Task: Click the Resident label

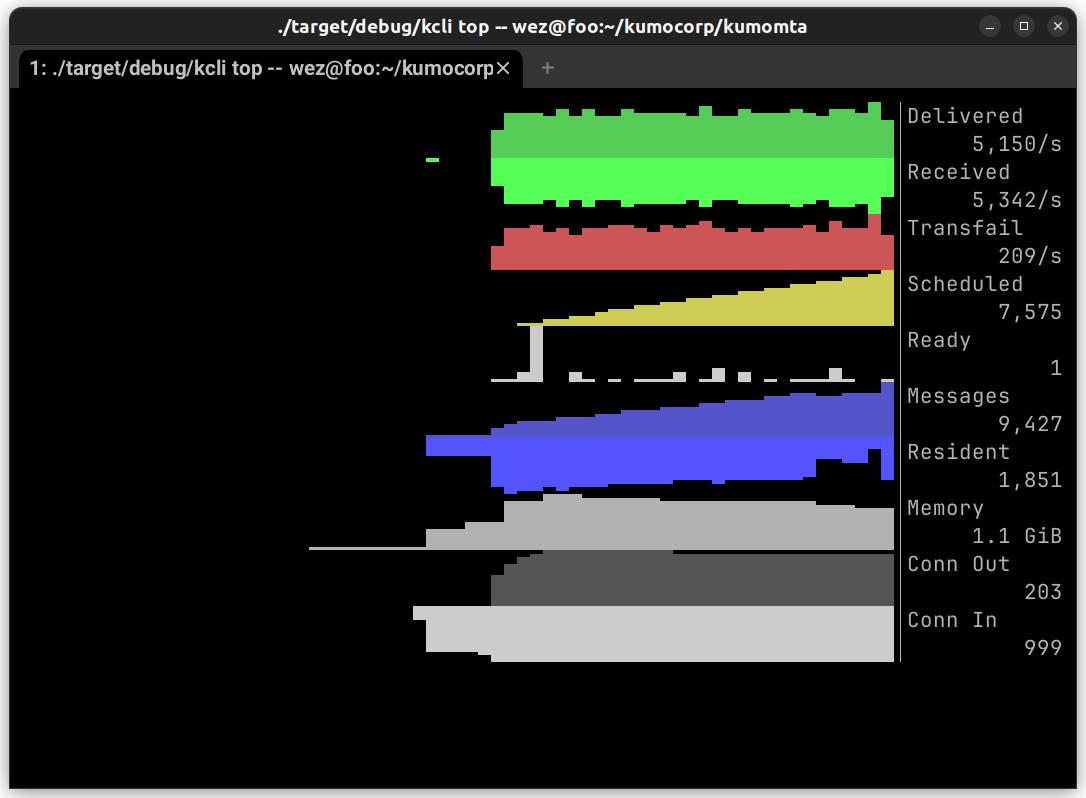Action: click(959, 452)
